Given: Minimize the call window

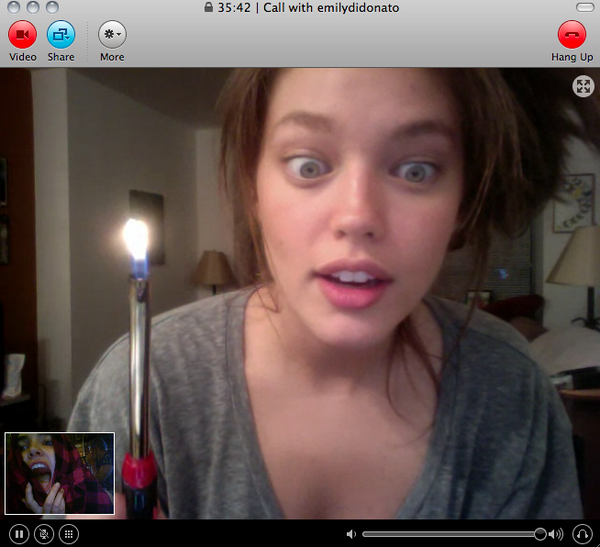Looking at the screenshot, I should click(33, 7).
